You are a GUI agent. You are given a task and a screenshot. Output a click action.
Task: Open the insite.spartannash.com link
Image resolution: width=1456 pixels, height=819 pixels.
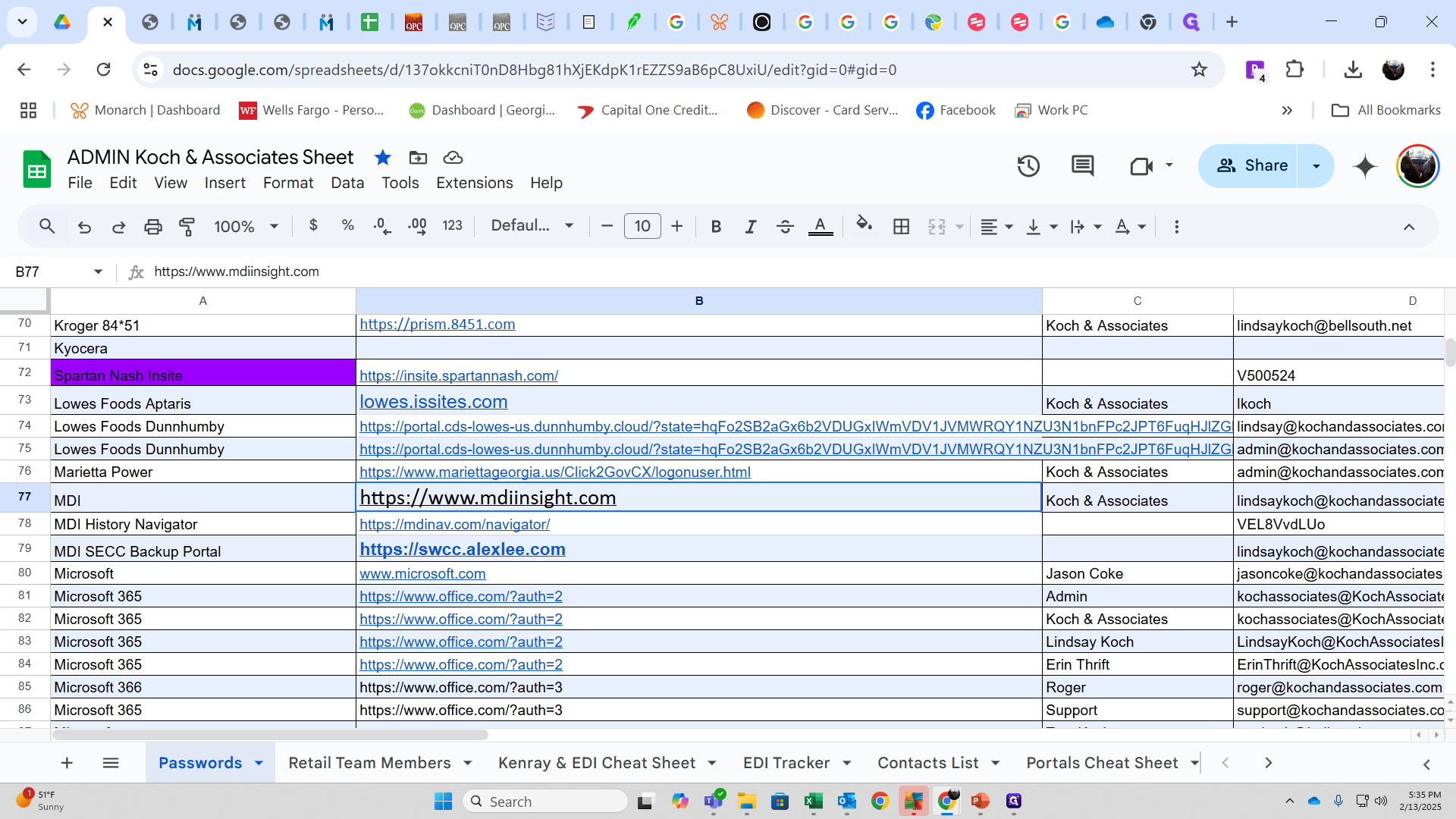click(x=459, y=375)
